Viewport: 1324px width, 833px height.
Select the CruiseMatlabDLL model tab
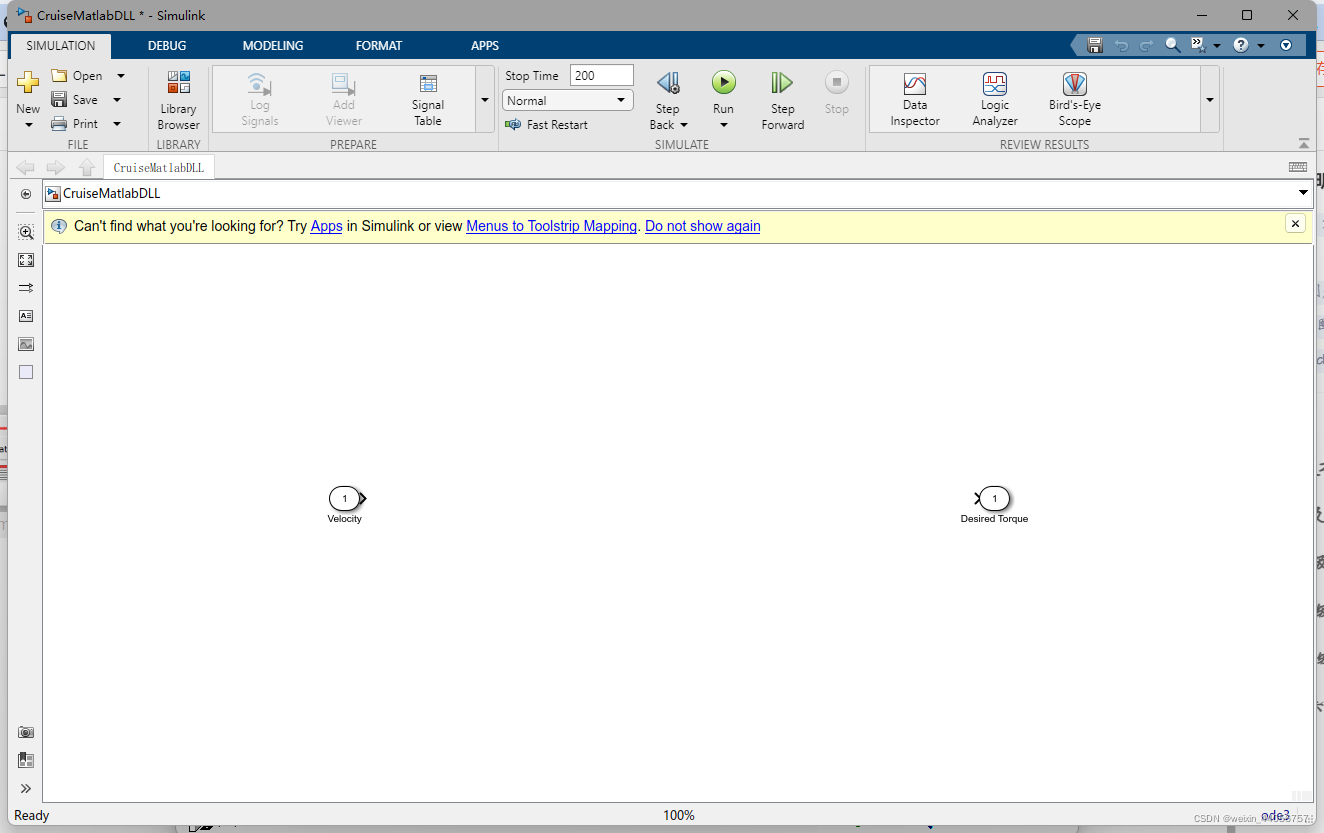159,168
